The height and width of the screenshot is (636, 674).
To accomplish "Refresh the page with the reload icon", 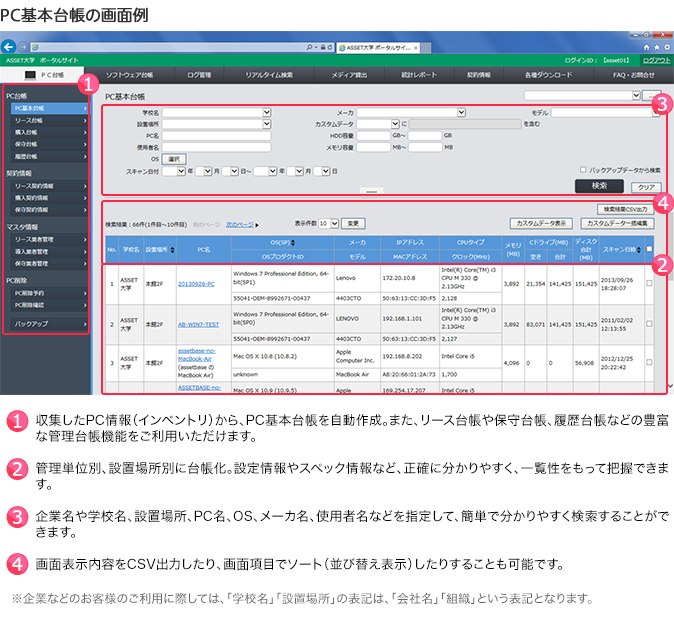I will click(x=330, y=47).
